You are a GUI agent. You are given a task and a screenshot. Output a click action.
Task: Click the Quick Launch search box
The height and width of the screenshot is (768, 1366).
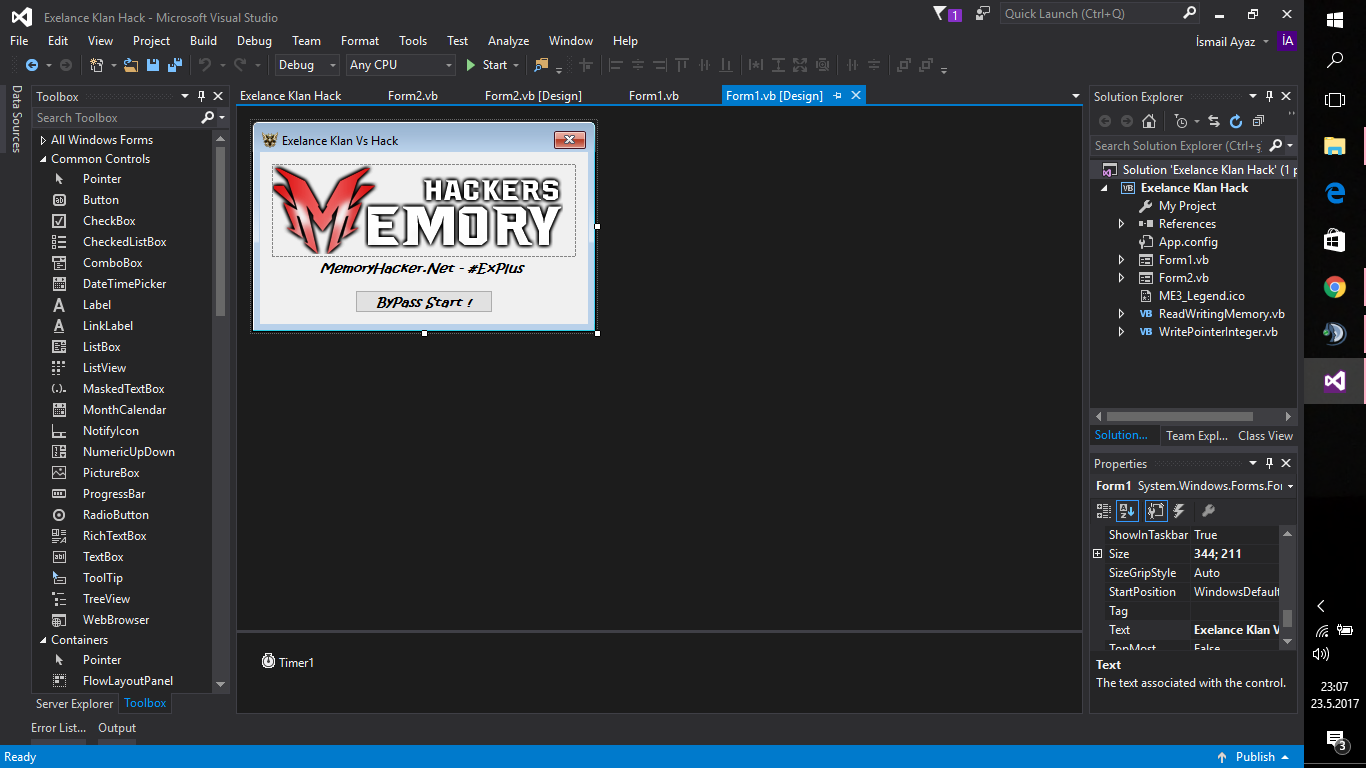1092,14
